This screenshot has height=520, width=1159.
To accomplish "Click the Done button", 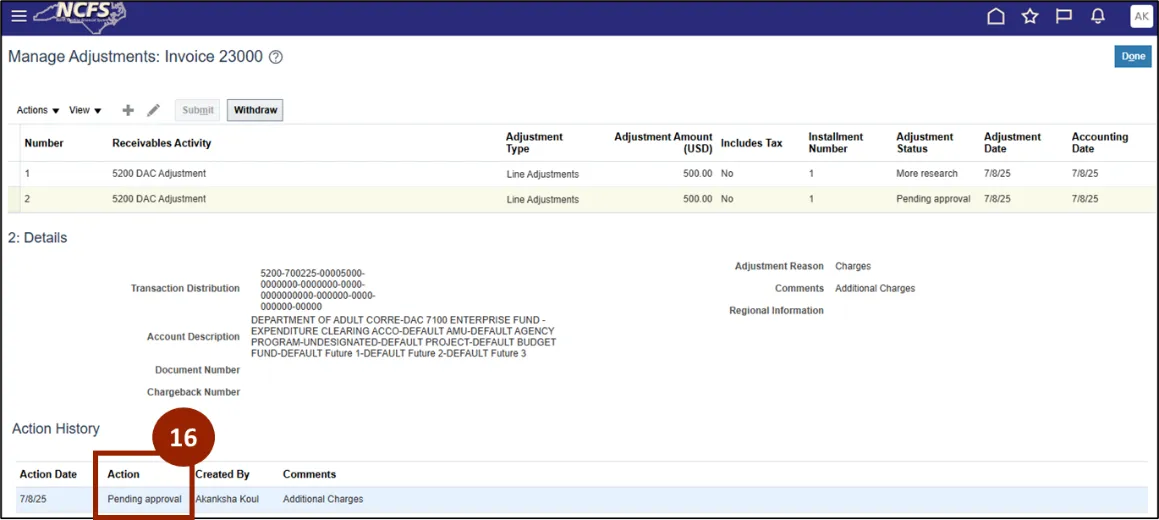I will [x=1132, y=57].
